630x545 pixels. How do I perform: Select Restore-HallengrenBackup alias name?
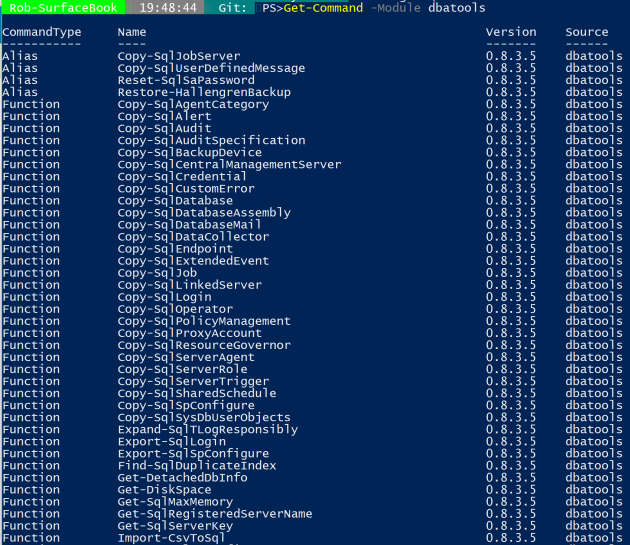coord(204,92)
